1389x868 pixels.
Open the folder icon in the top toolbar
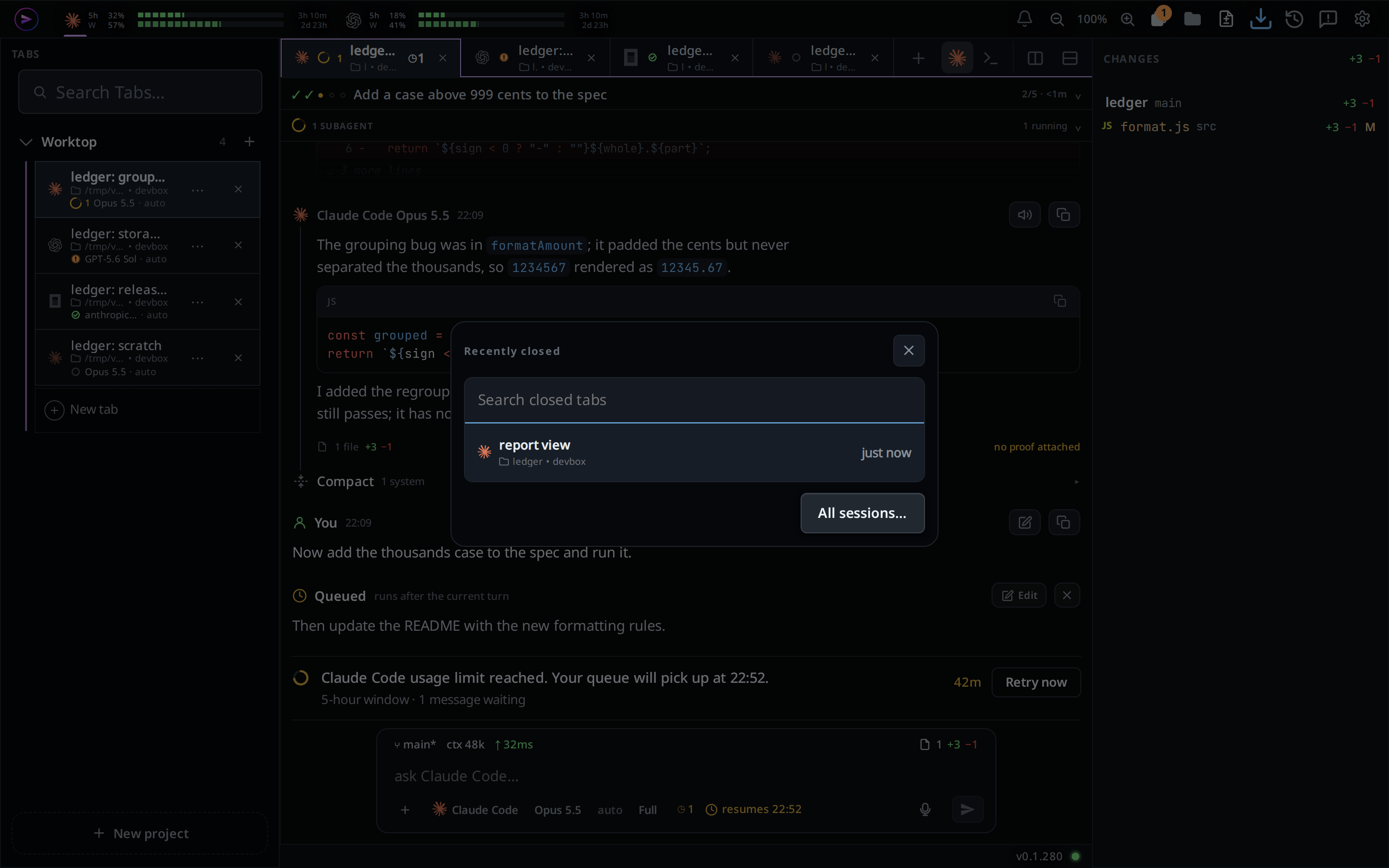click(x=1192, y=19)
